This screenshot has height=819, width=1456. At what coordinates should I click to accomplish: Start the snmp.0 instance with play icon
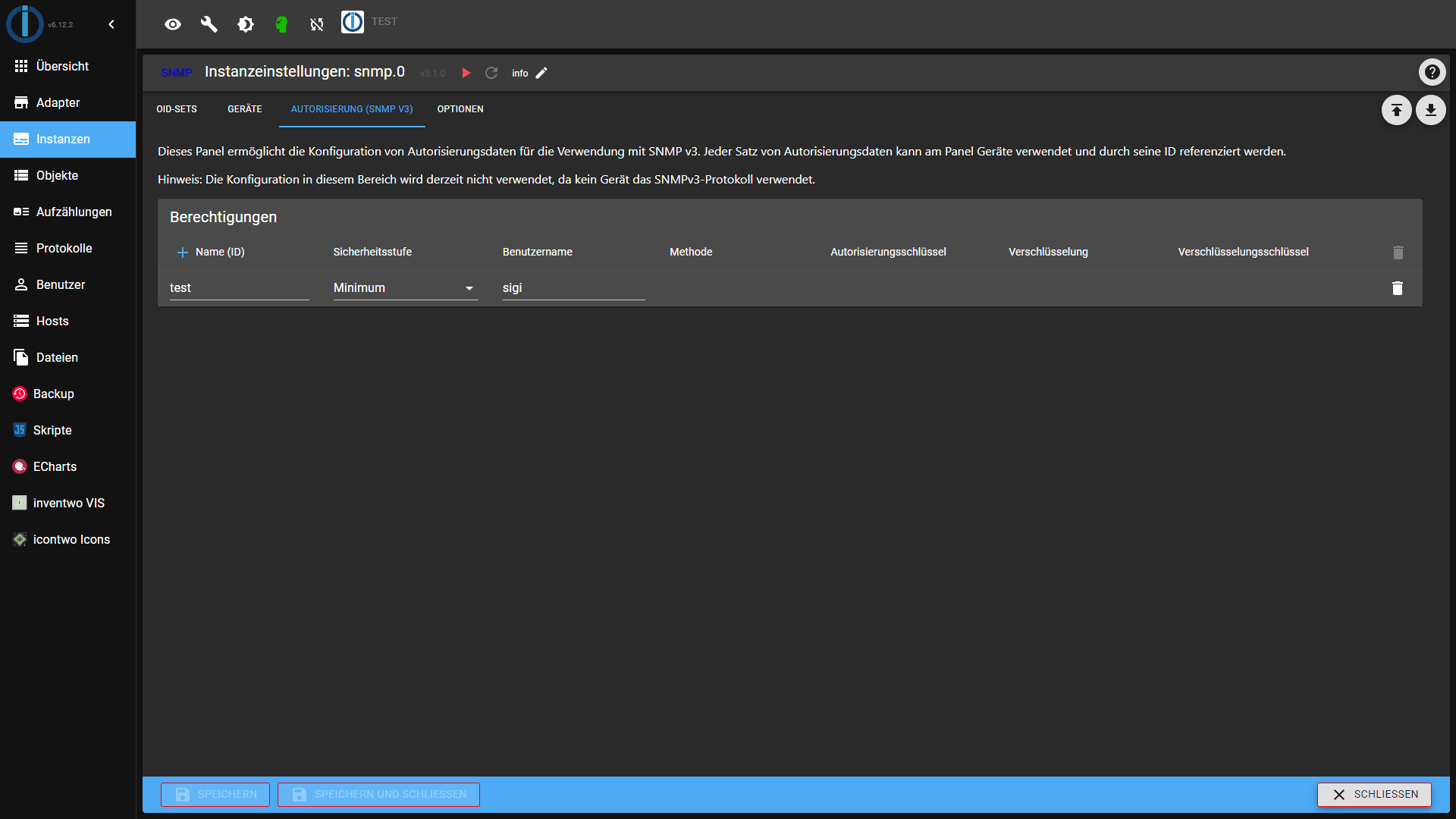(466, 73)
